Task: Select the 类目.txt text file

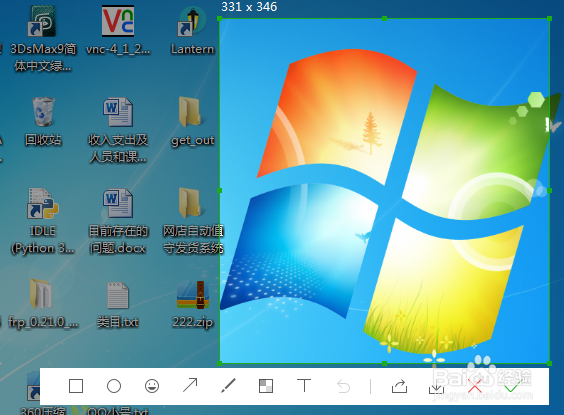Action: [x=118, y=305]
